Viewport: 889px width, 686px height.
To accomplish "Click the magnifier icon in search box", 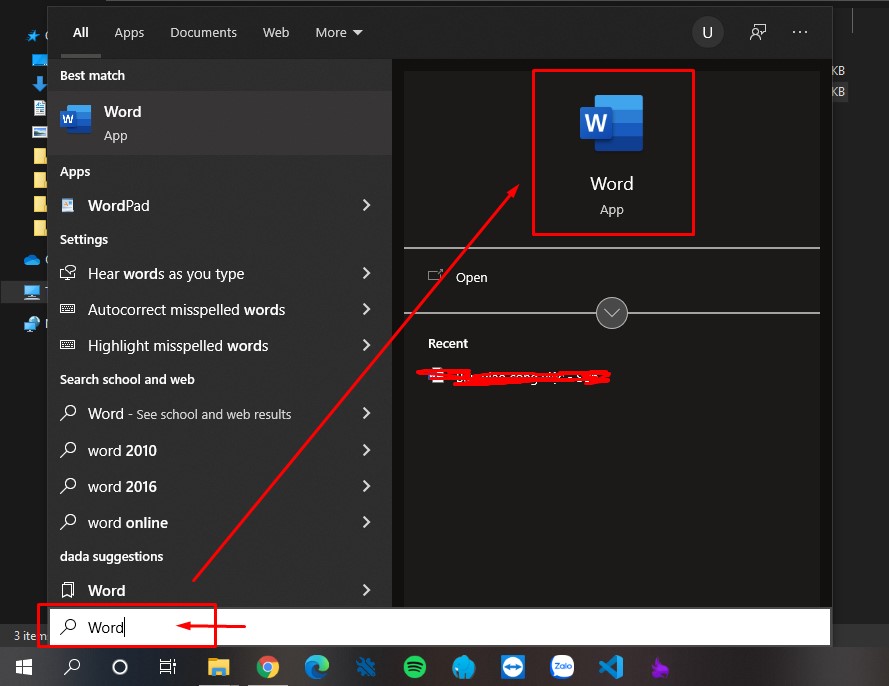I will point(69,626).
